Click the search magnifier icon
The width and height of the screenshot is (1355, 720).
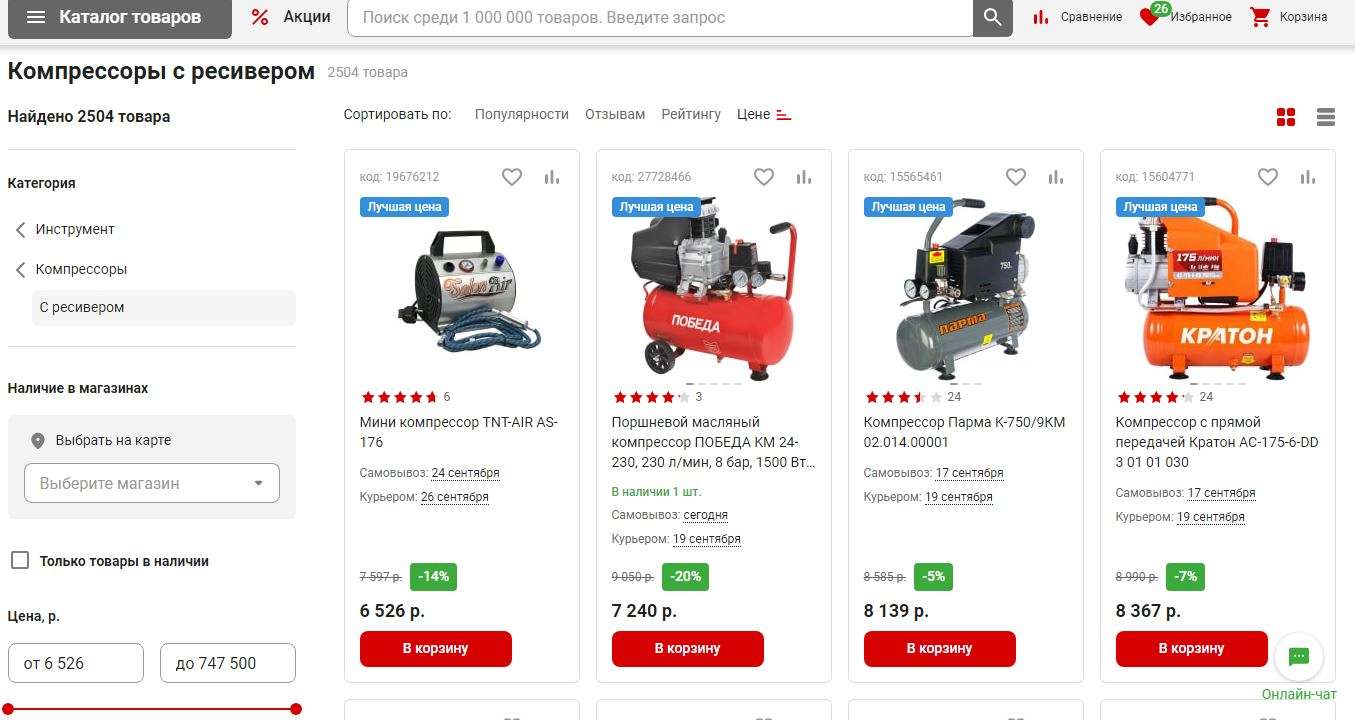[x=992, y=17]
